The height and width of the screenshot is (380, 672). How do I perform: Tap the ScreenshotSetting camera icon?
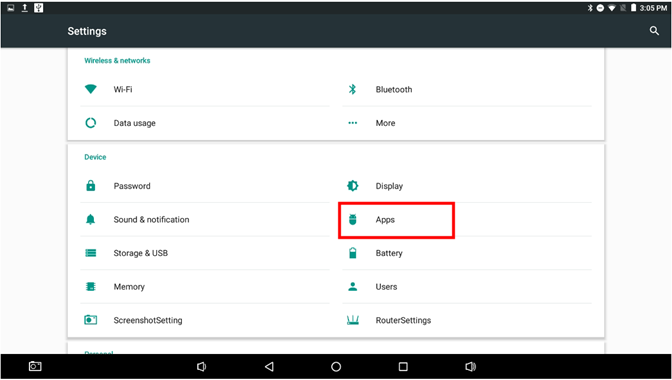point(90,320)
